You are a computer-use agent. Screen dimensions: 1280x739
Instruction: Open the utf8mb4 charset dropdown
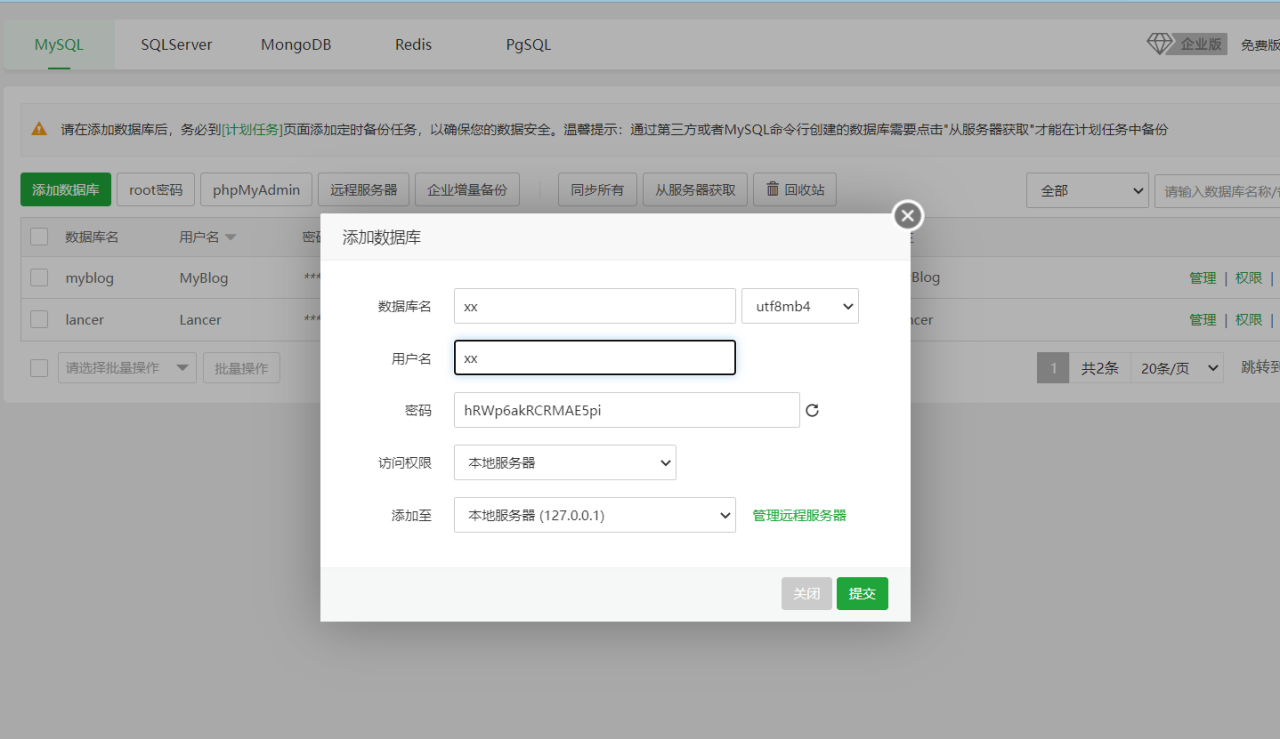799,306
